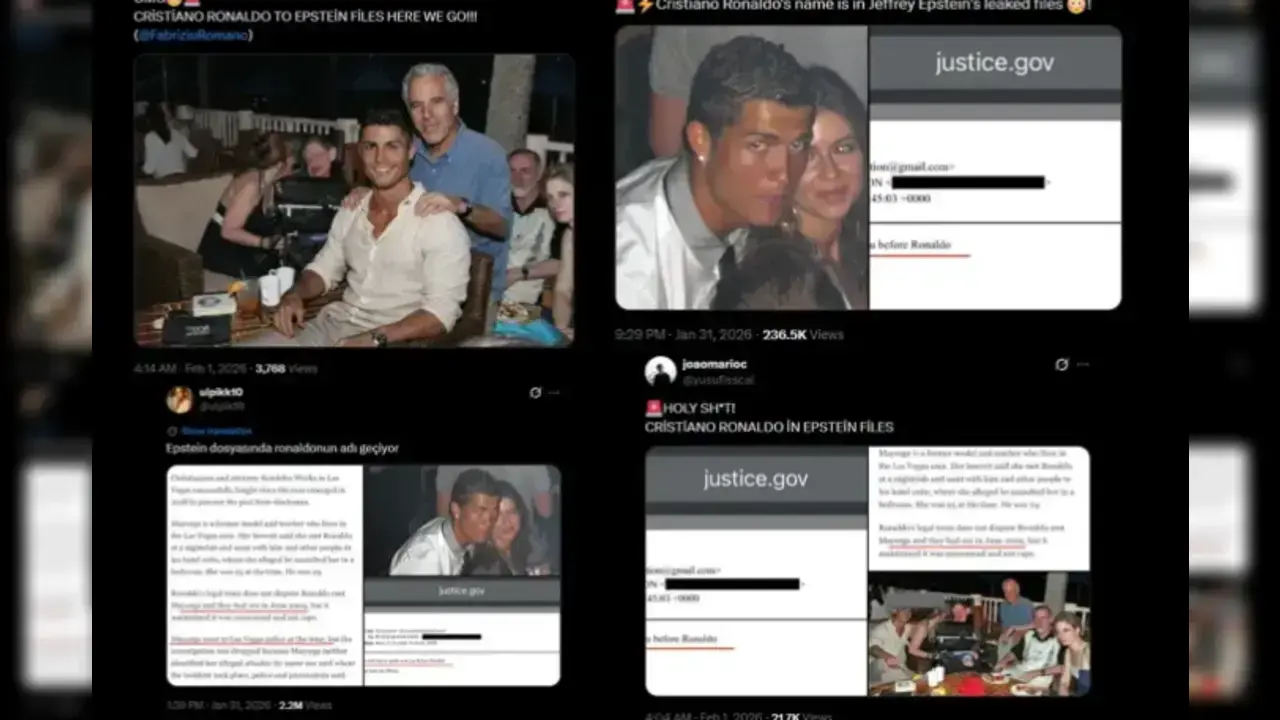The image size is (1280, 720).
Task: Select text 'CRİSTİANO RONALDO İN EPSTEİN FİLES' in joaomarioc's tweet
Action: coord(769,427)
